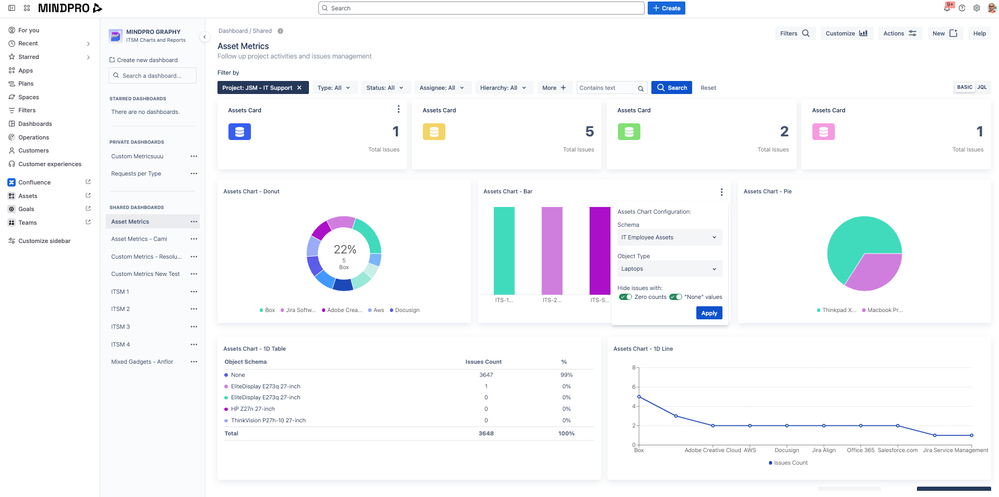Focus the top Search input field

click(481, 8)
